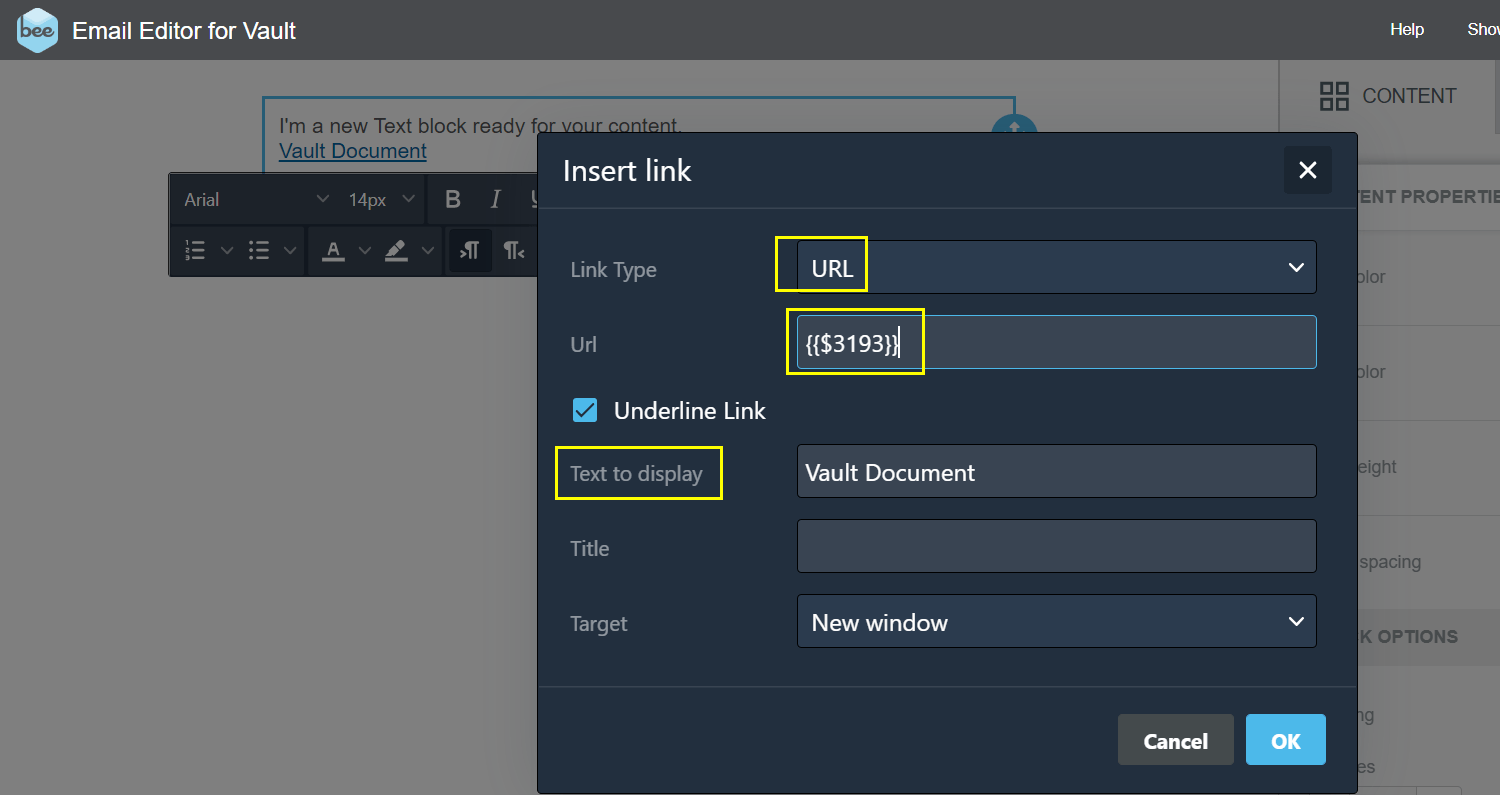
Task: Open the Link Type dropdown
Action: (x=1056, y=267)
